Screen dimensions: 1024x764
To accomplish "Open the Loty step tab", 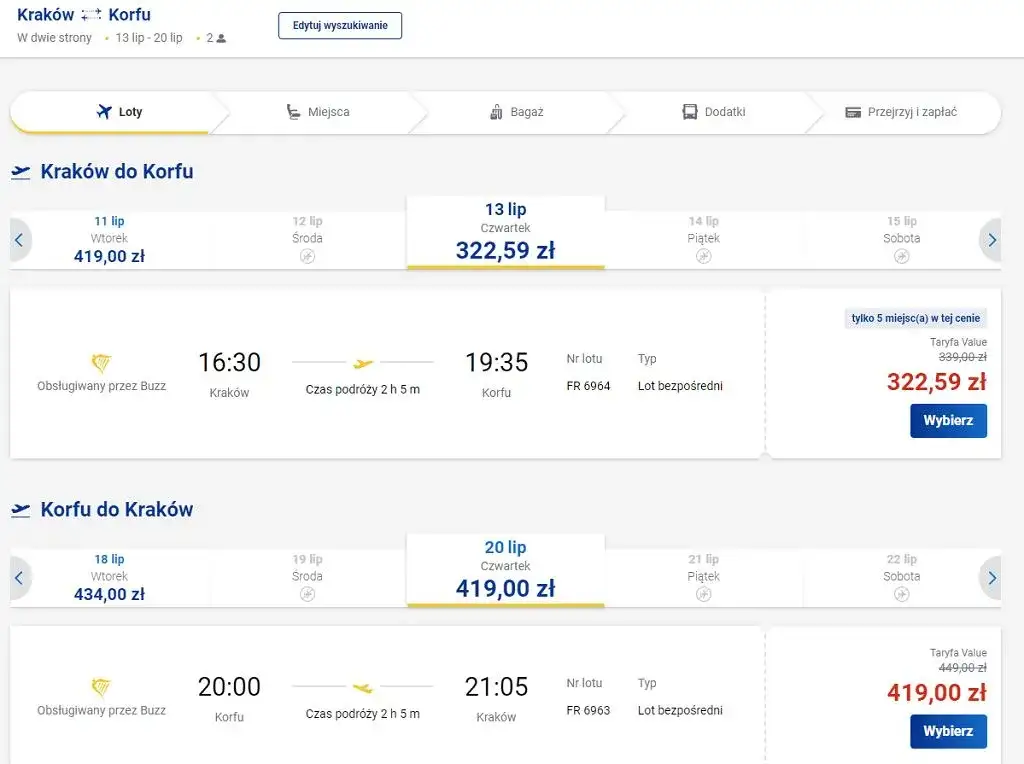I will 120,112.
